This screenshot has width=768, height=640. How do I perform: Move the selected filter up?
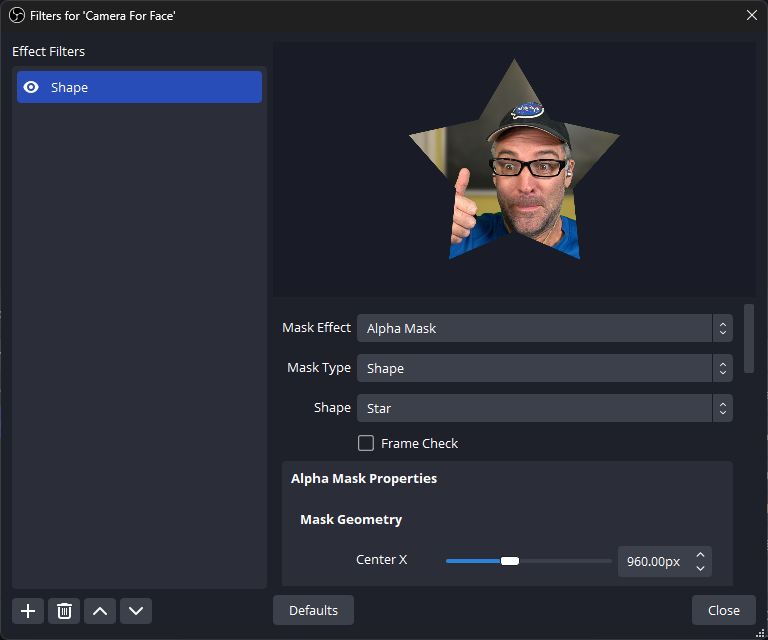click(100, 610)
